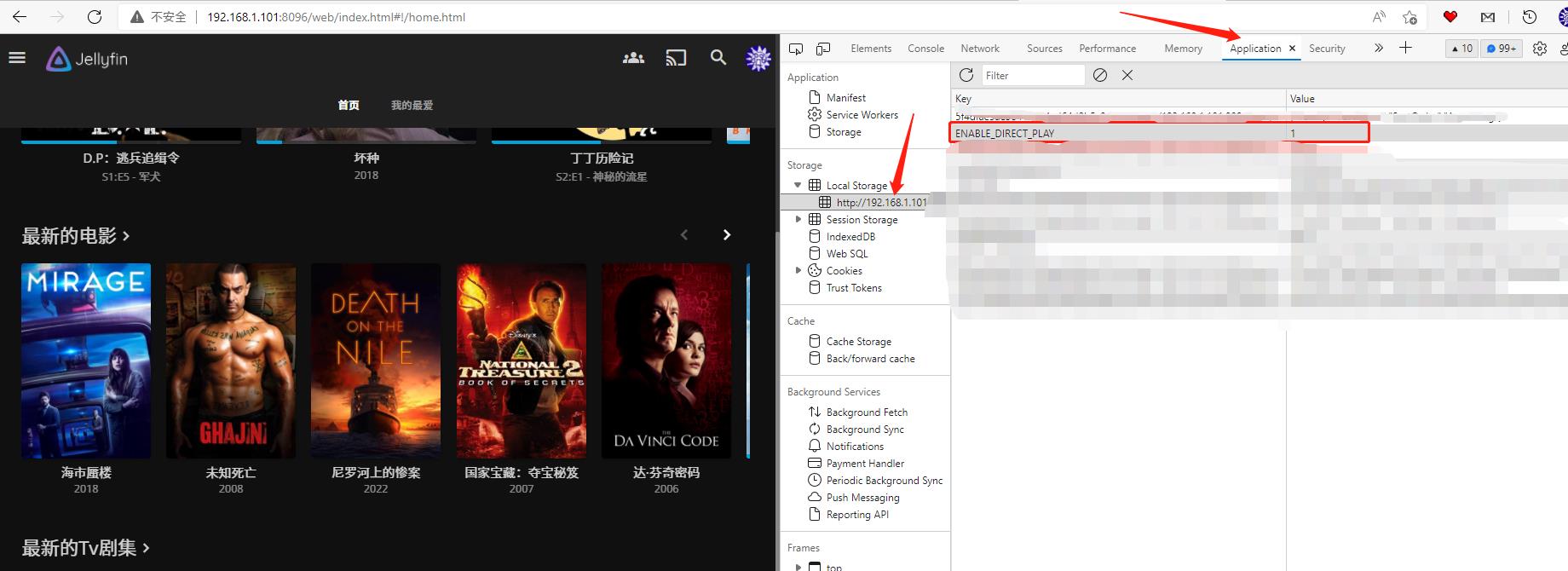Open Trust Tokens item
Screen dimensions: 1568x571
pos(854,287)
